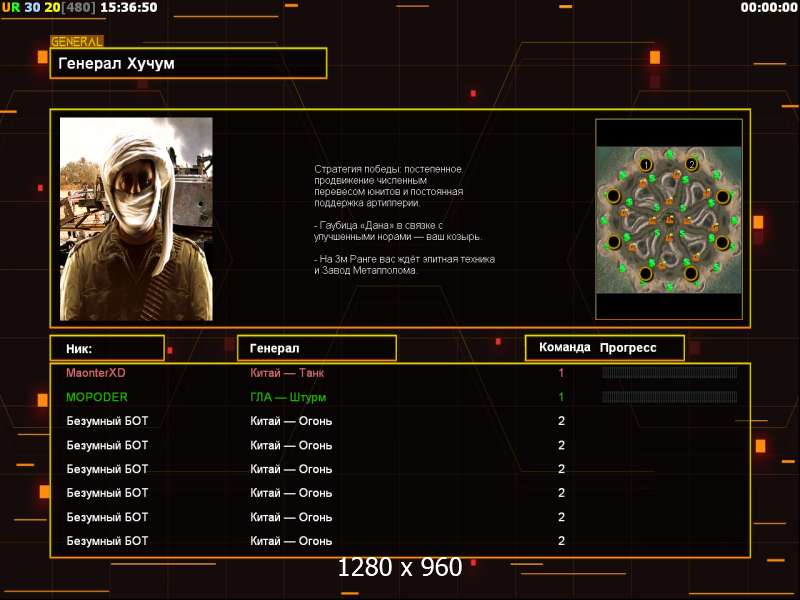Select player MOPODER in the list
The height and width of the screenshot is (600, 800).
click(x=97, y=397)
